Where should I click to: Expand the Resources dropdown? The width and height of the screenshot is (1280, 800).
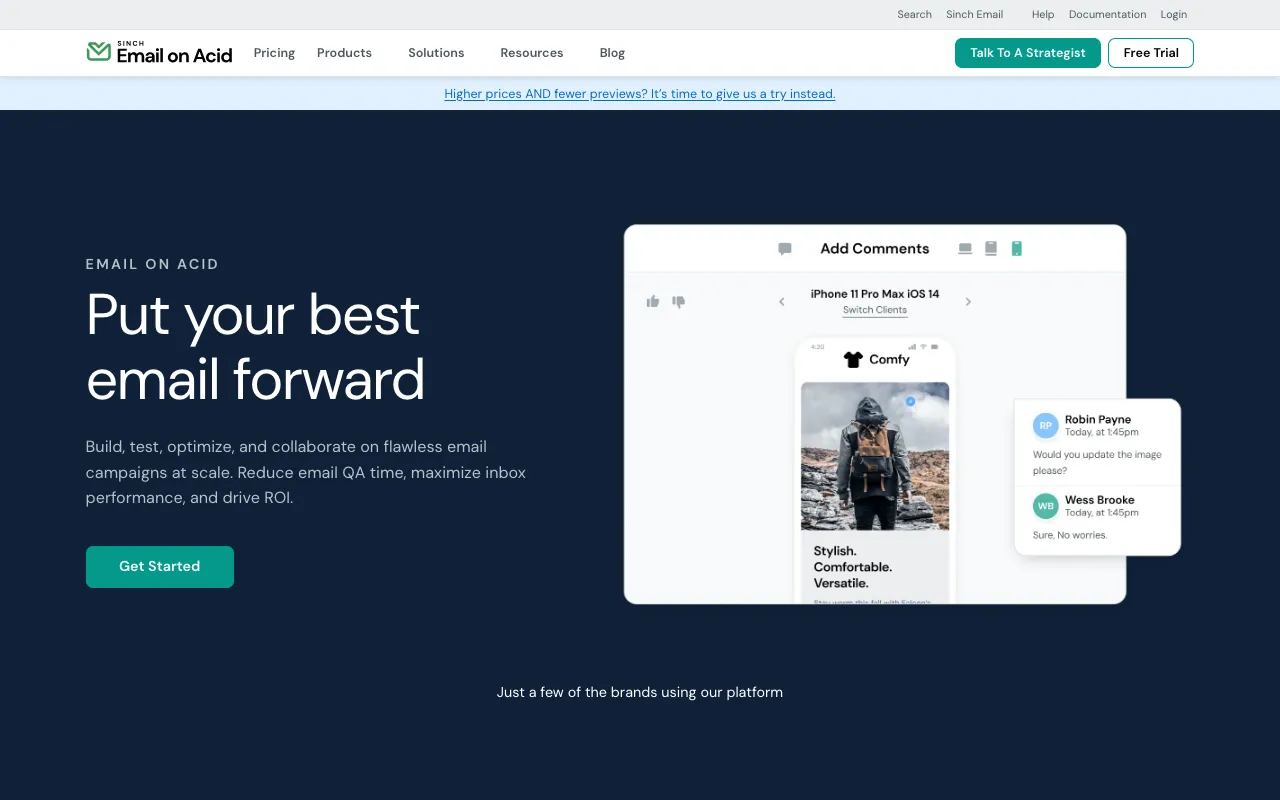pos(531,52)
